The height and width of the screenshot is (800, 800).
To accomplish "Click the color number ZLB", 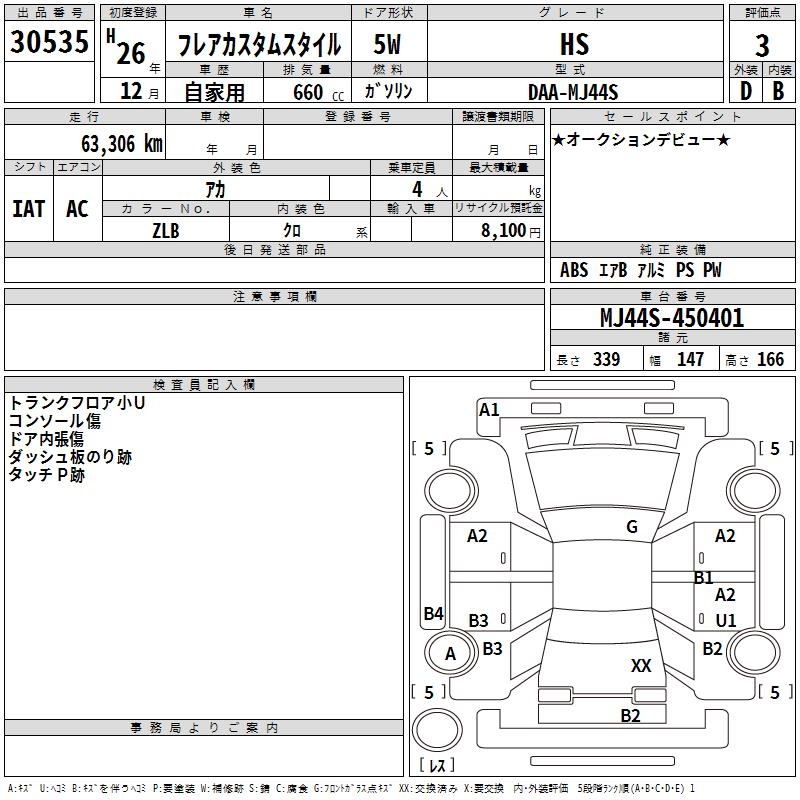I will (166, 231).
